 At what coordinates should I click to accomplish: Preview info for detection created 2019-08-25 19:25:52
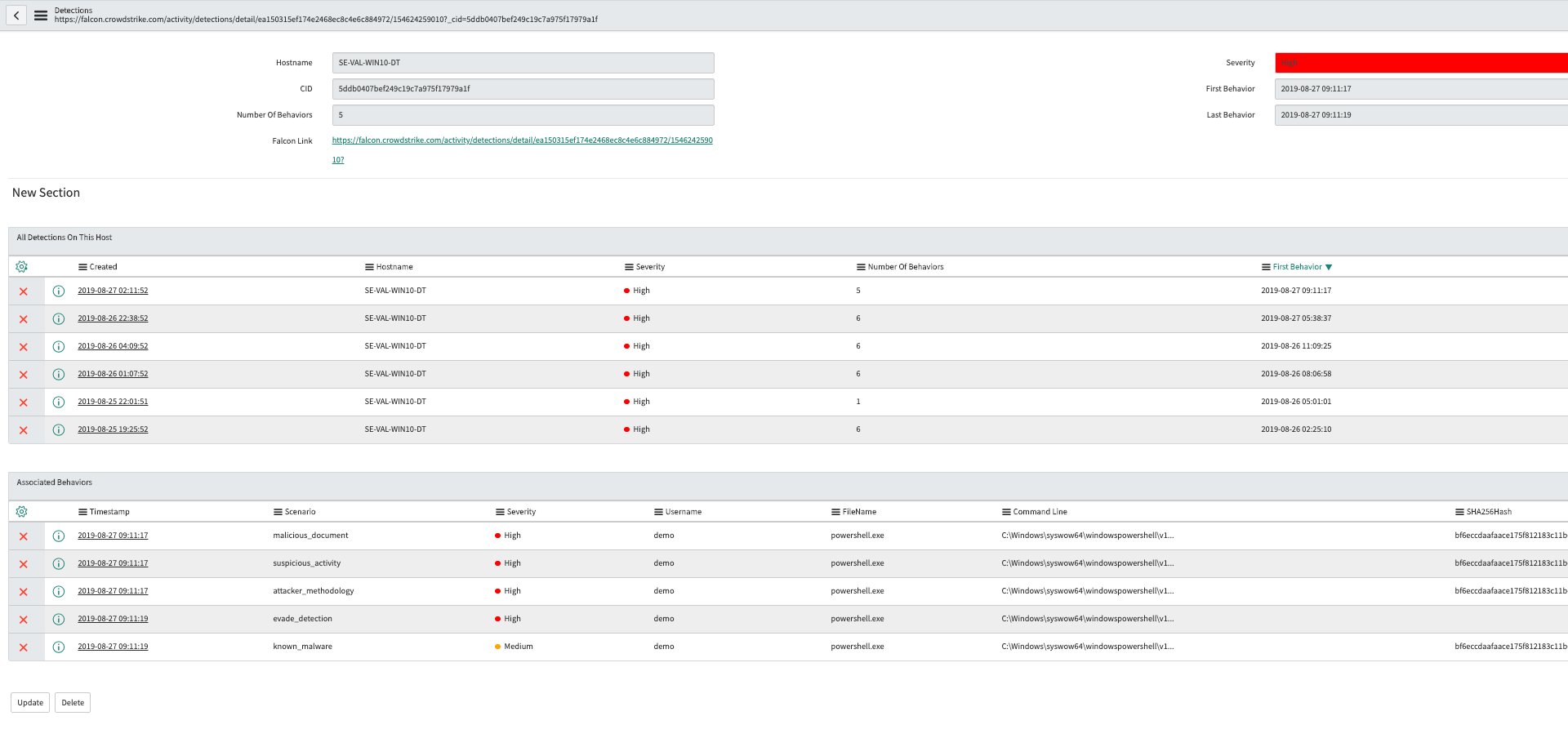pyautogui.click(x=59, y=430)
